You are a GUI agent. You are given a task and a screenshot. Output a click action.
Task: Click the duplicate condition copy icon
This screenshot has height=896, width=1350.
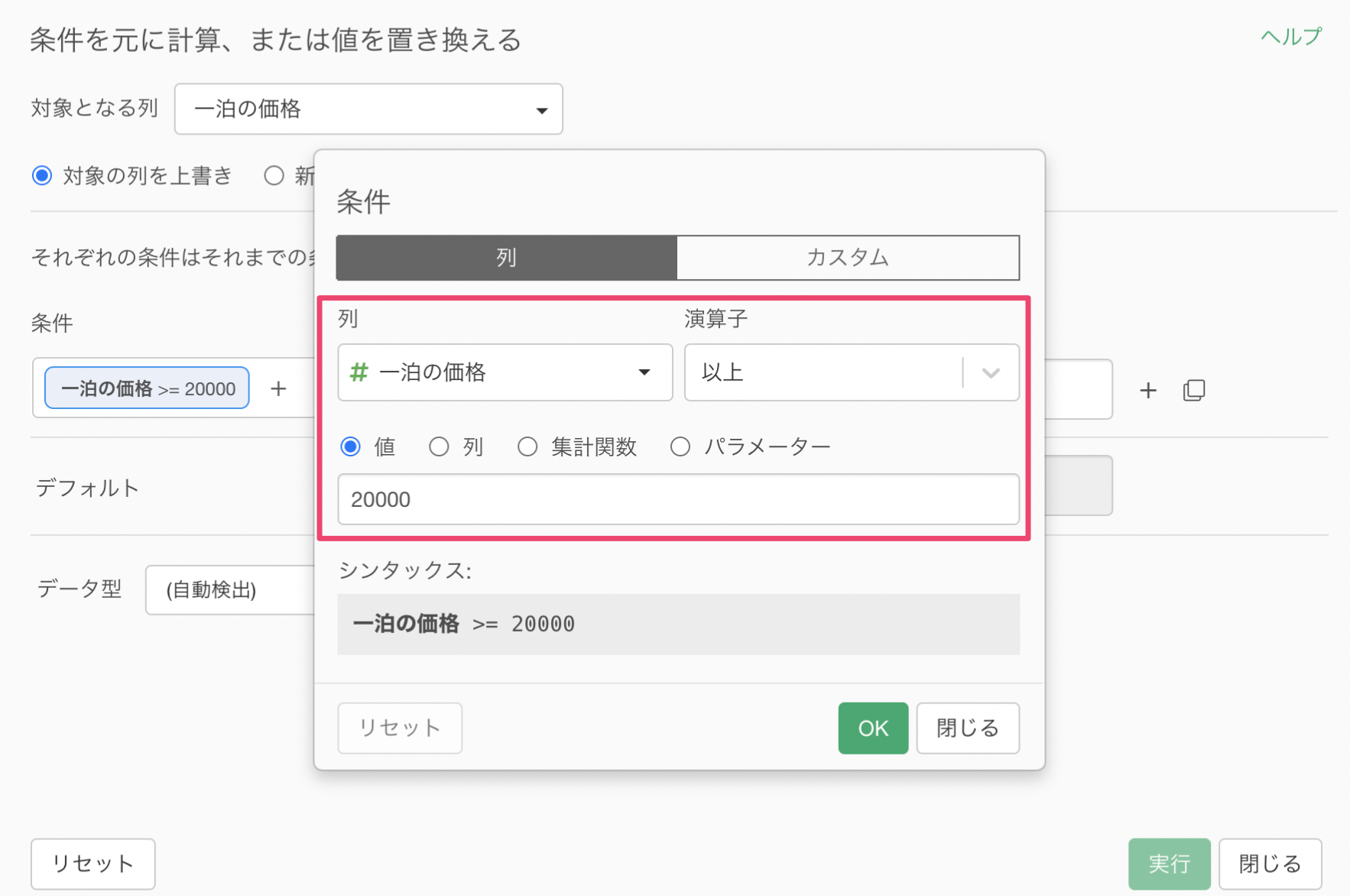(x=1193, y=391)
